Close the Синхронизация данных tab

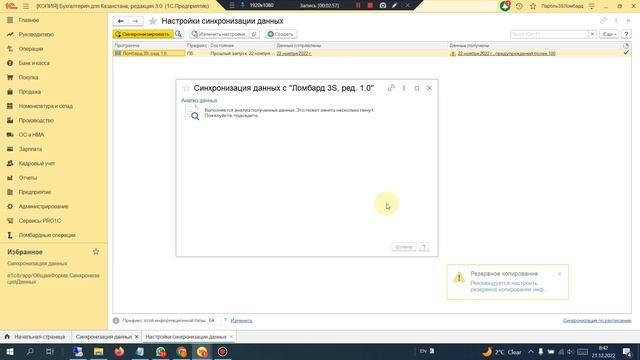pyautogui.click(x=137, y=337)
